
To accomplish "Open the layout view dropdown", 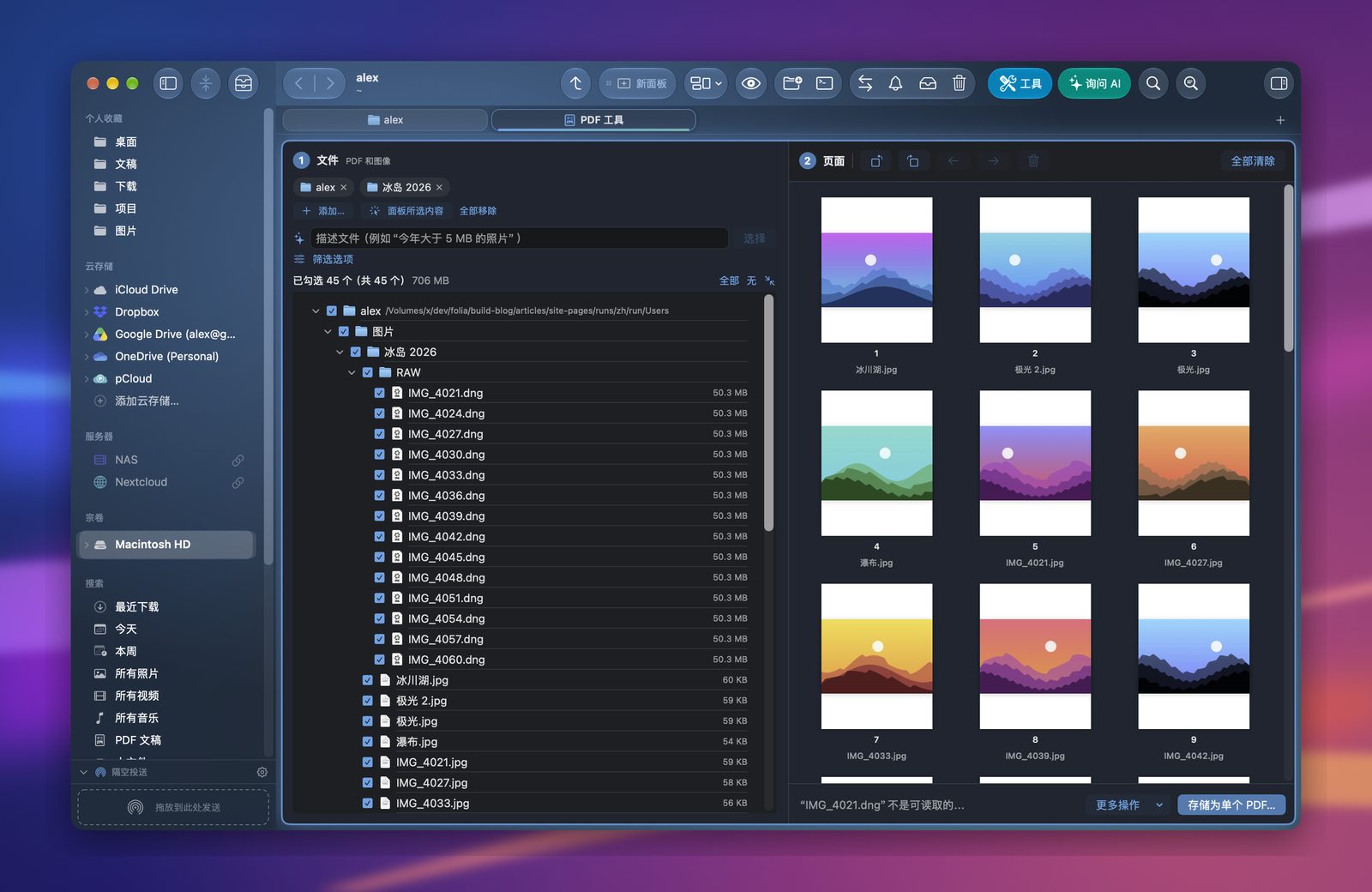I will [x=707, y=83].
